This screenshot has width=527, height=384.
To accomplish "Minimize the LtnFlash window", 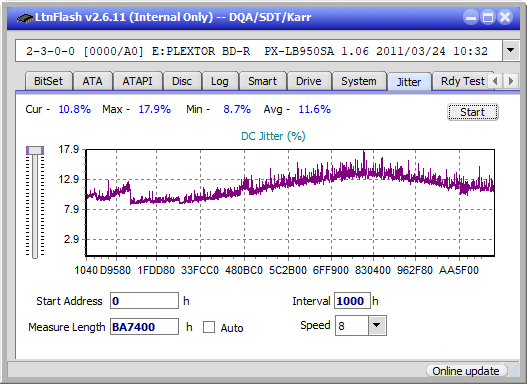I will (471, 17).
